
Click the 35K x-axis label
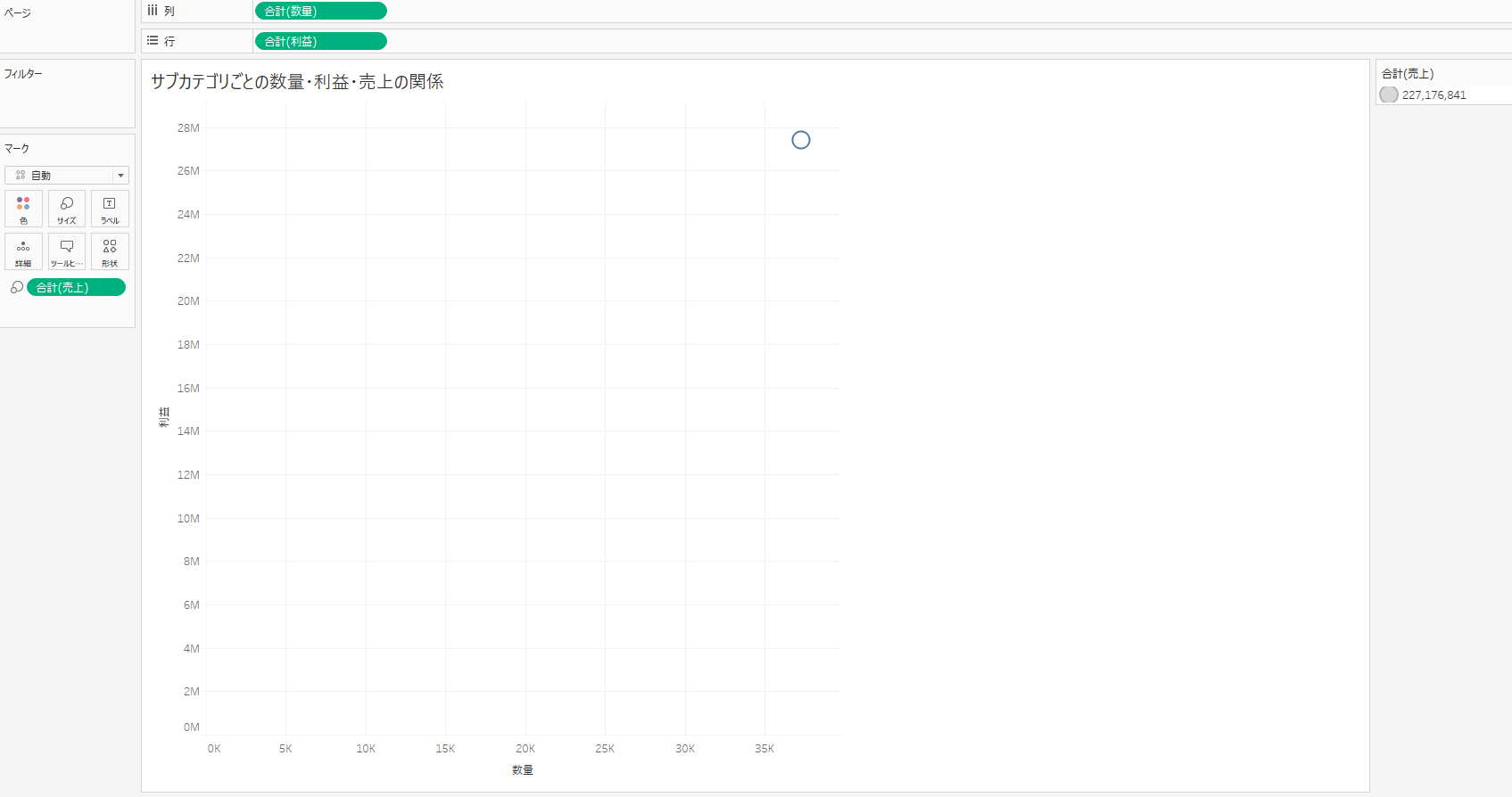tap(764, 749)
